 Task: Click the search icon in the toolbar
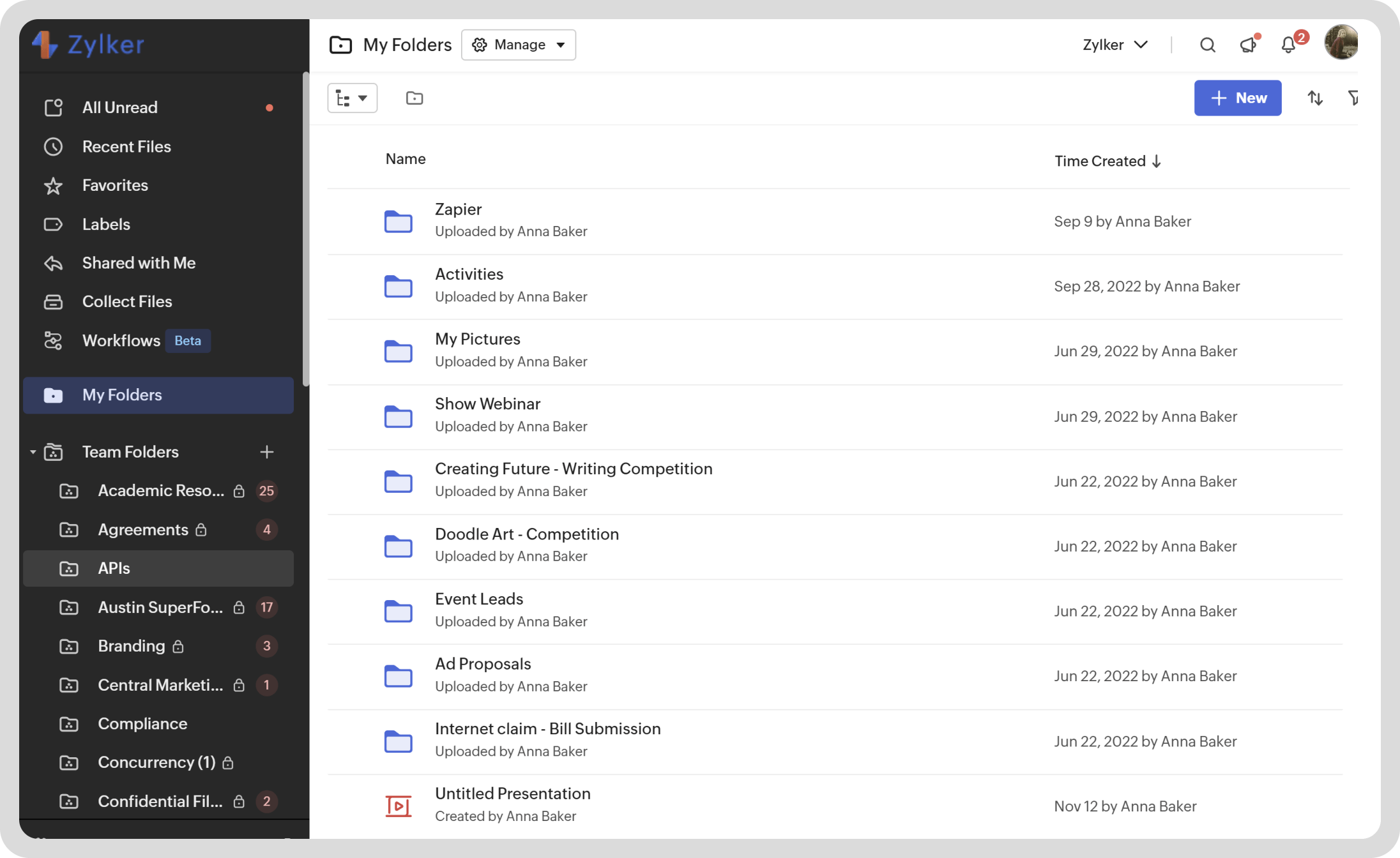point(1207,44)
